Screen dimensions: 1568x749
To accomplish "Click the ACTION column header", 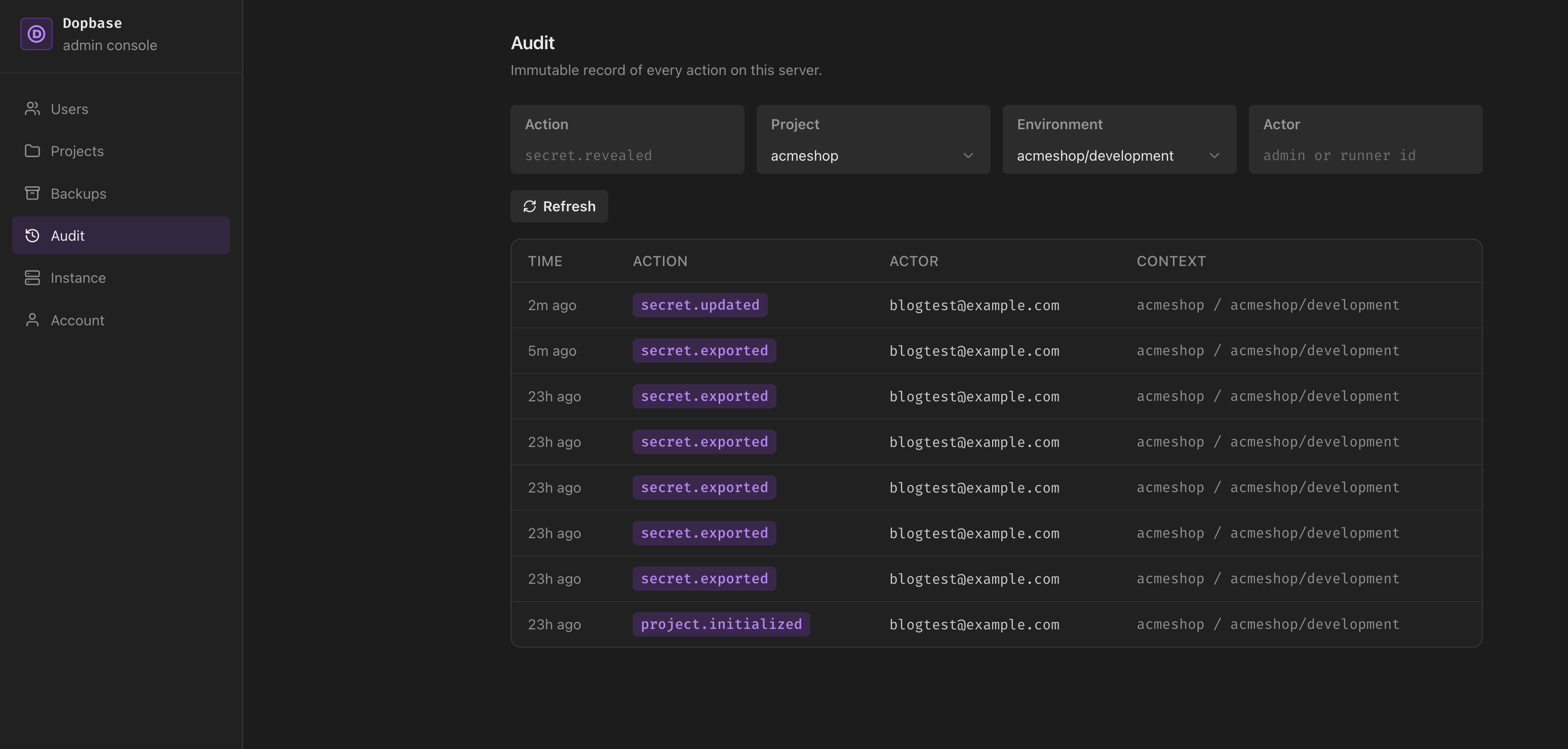I will pyautogui.click(x=660, y=261).
